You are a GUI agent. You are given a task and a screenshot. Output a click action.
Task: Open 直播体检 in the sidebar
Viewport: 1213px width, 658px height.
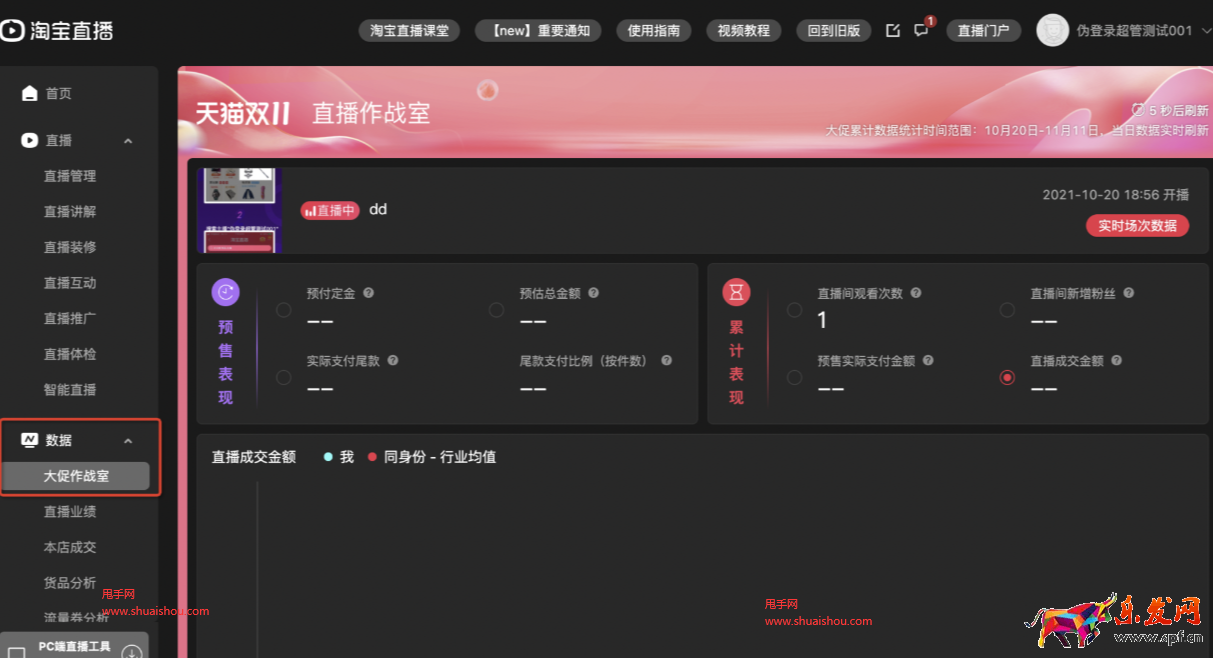70,354
